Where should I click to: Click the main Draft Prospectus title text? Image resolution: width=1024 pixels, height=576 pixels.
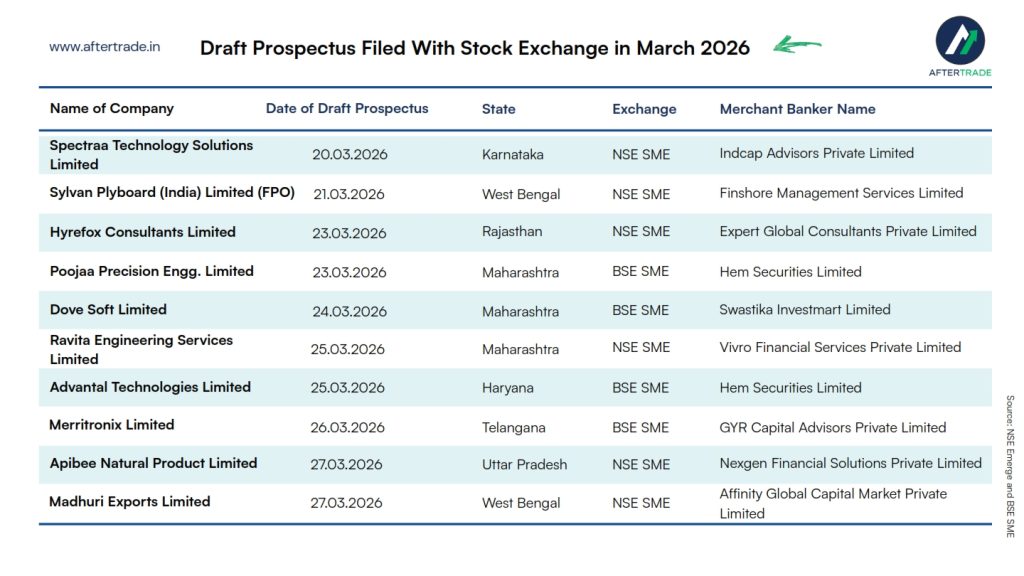(475, 48)
